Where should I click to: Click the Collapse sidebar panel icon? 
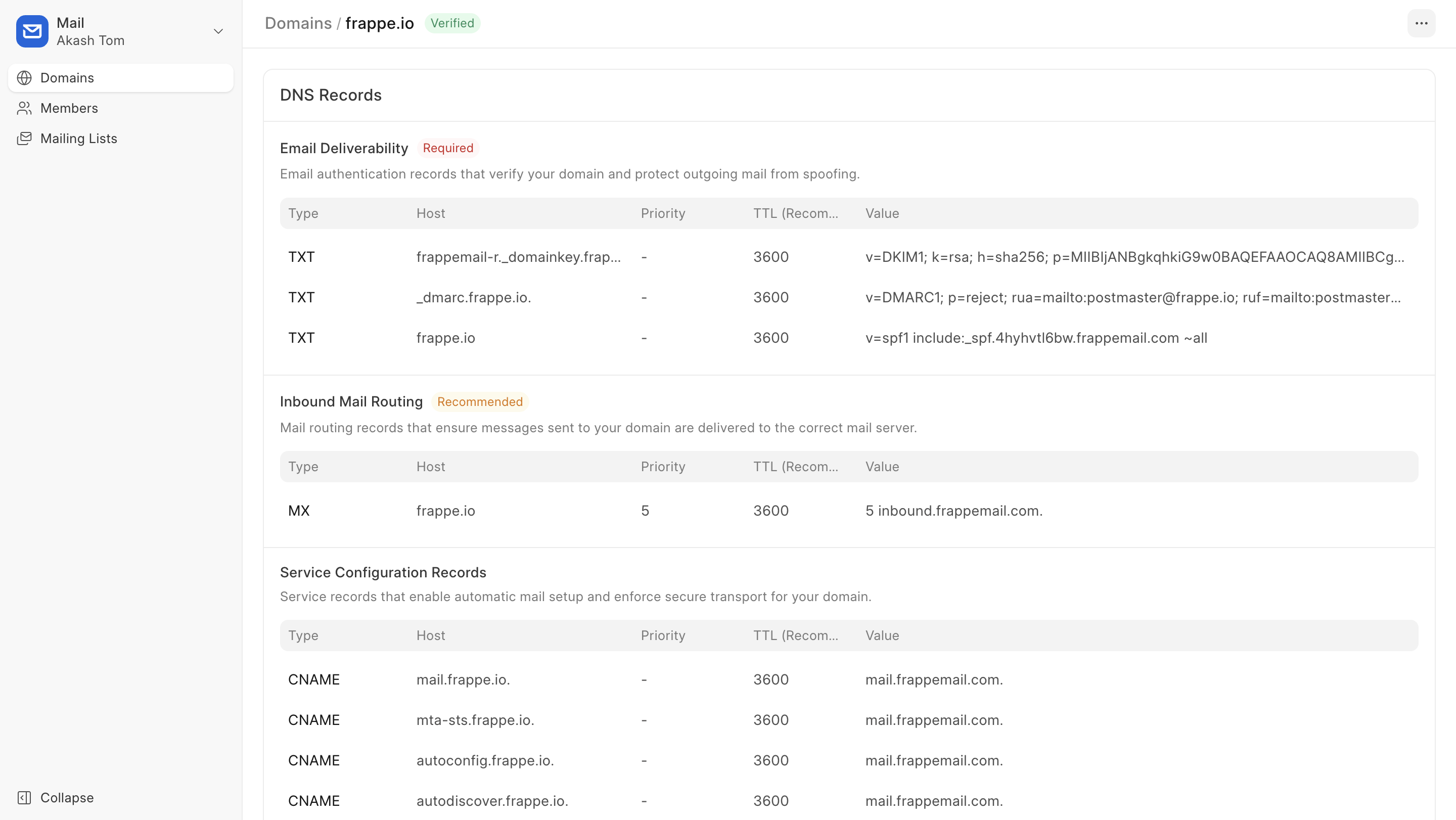coord(24,797)
